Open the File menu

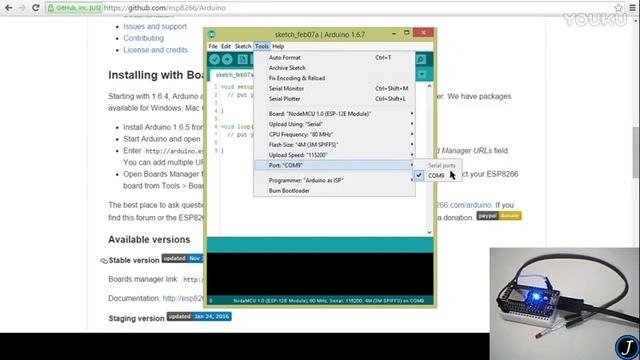[213, 46]
